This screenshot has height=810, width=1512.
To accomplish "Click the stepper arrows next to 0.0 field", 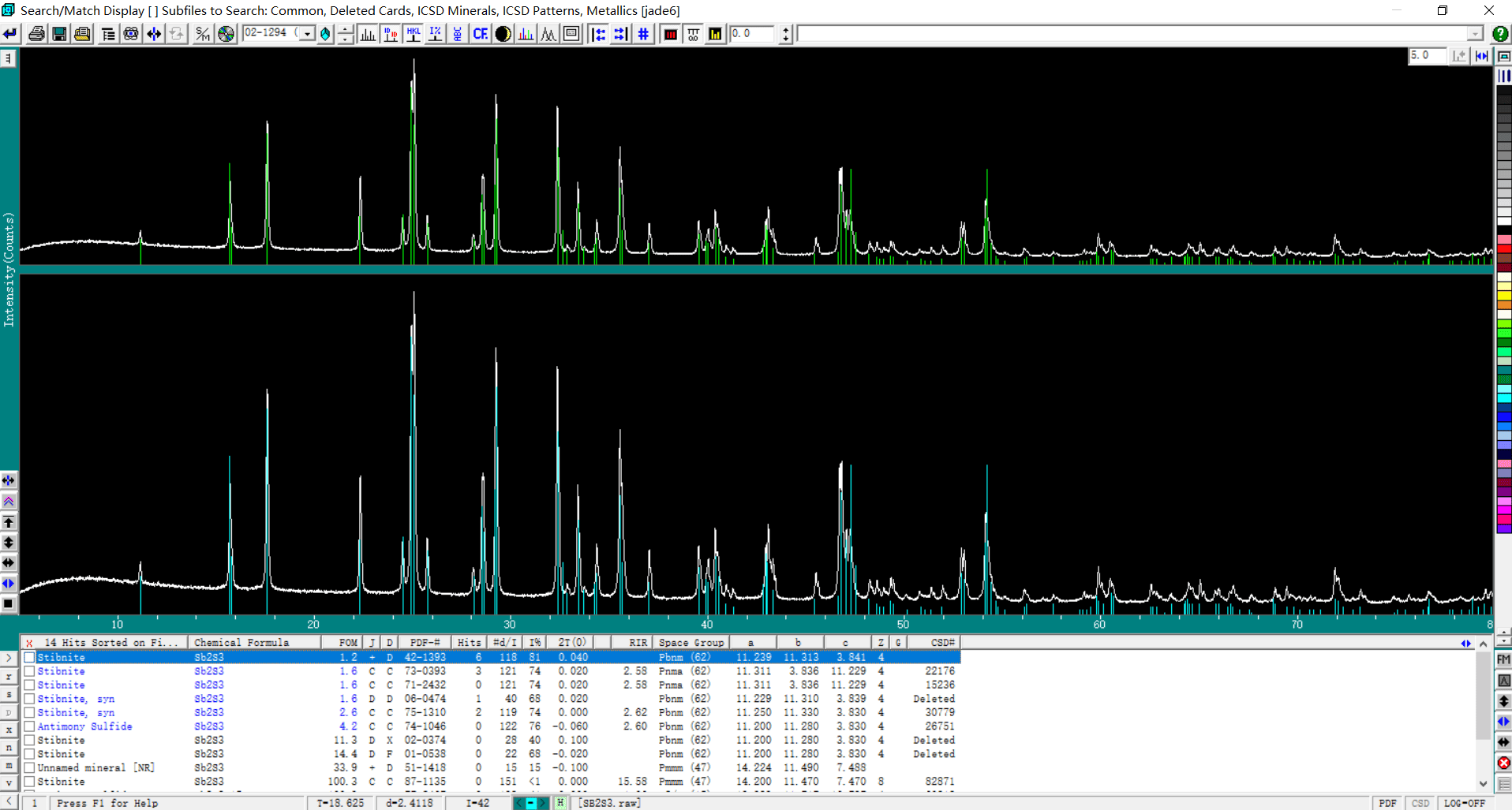I will 785,34.
